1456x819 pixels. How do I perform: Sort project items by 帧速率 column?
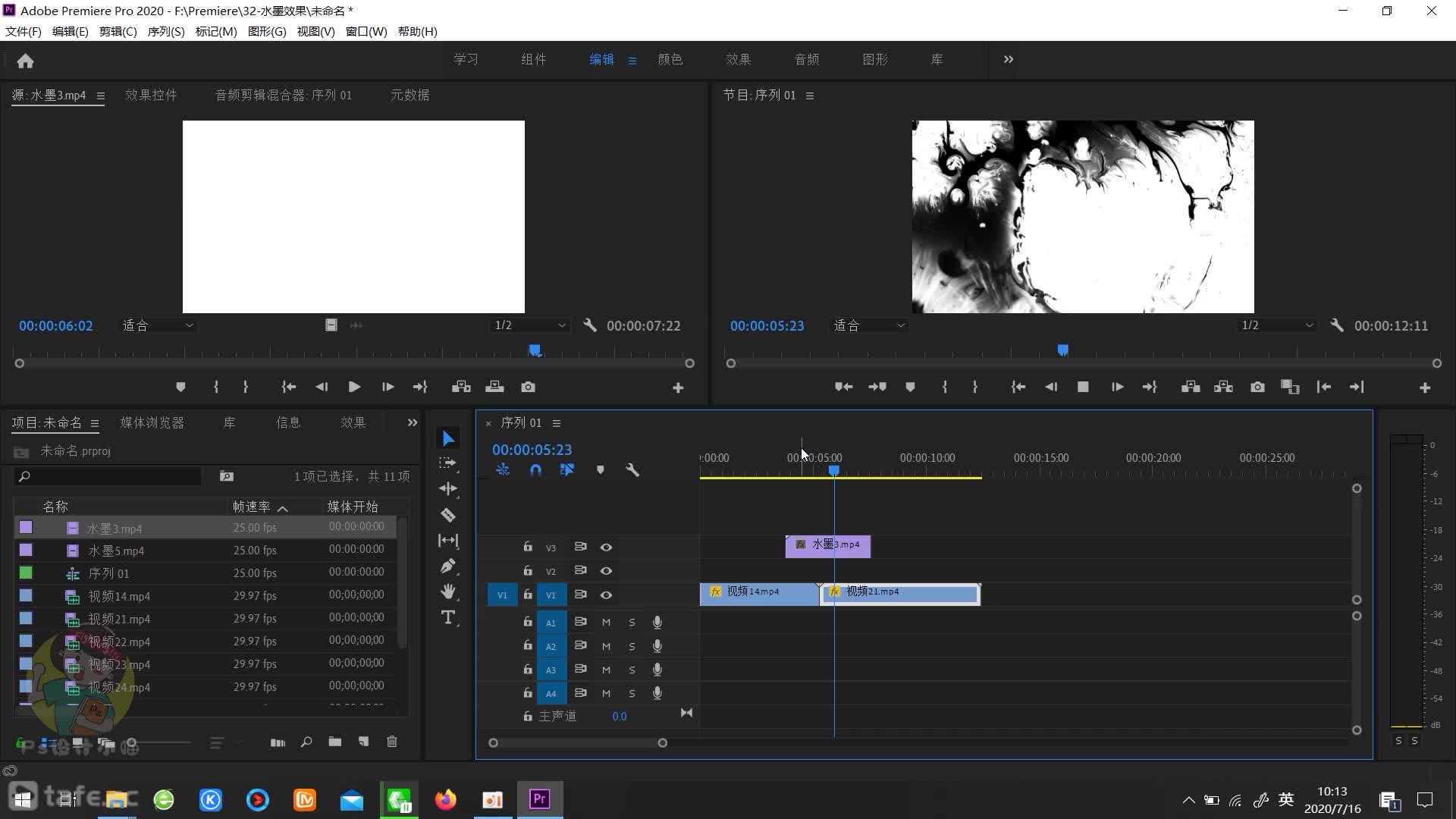(252, 506)
